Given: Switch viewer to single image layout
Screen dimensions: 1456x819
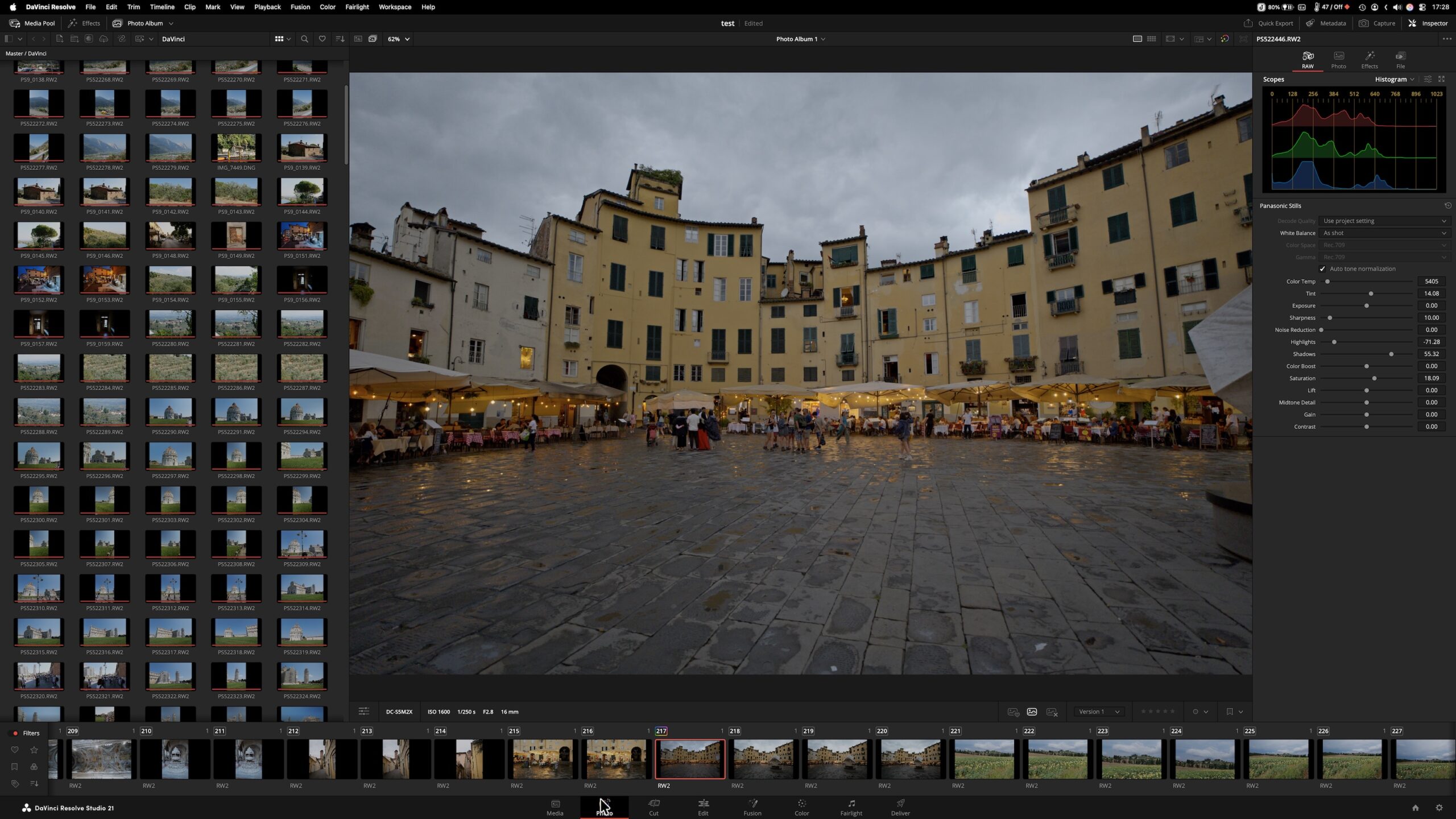Looking at the screenshot, I should [x=1137, y=39].
